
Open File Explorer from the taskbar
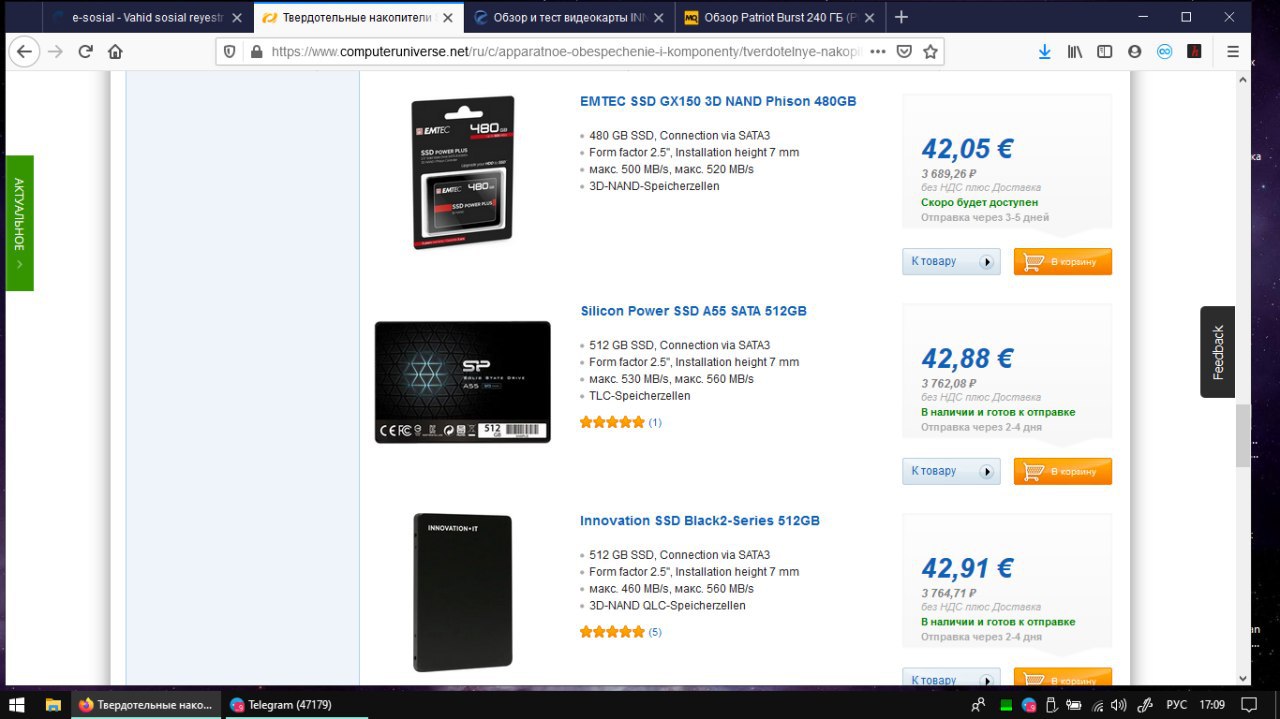pos(54,704)
